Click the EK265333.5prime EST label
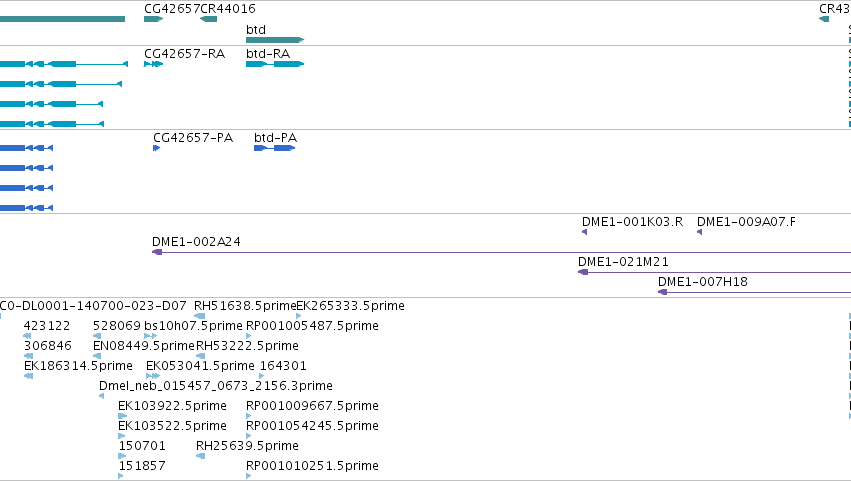The height and width of the screenshot is (481, 851). [x=351, y=306]
